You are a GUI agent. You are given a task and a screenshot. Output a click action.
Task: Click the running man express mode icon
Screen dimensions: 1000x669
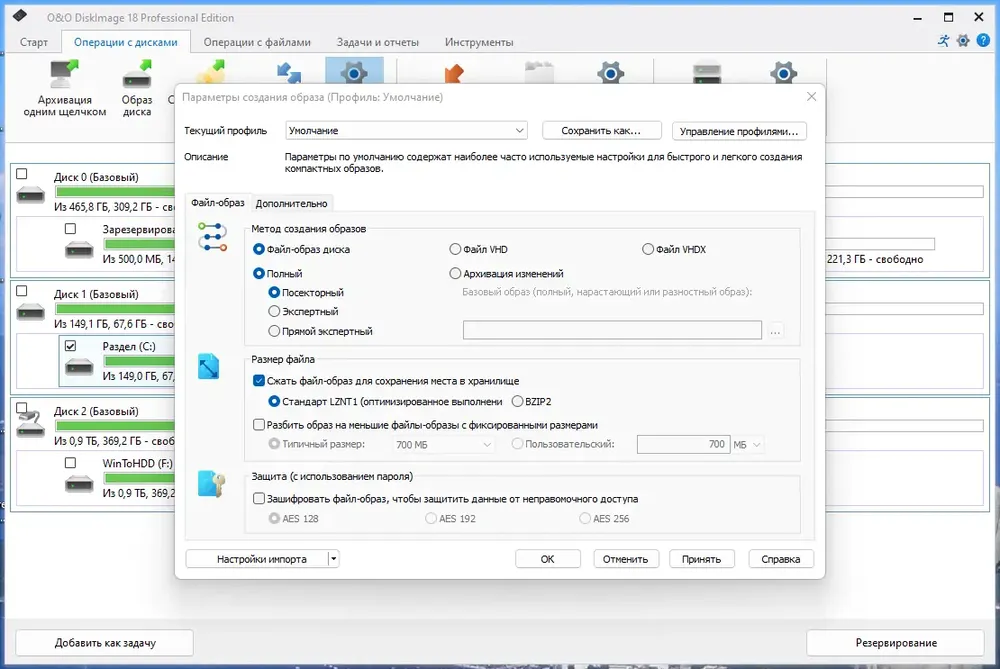point(944,40)
